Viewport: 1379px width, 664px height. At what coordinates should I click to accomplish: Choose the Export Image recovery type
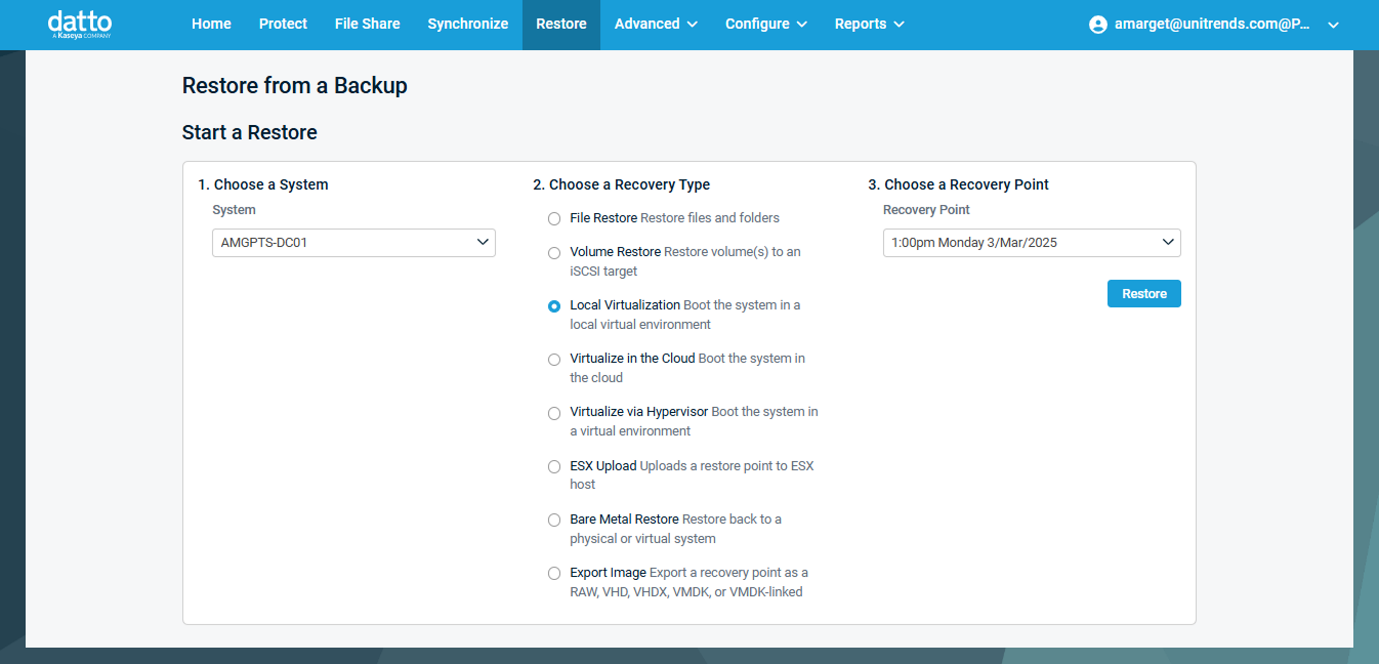[x=554, y=573]
